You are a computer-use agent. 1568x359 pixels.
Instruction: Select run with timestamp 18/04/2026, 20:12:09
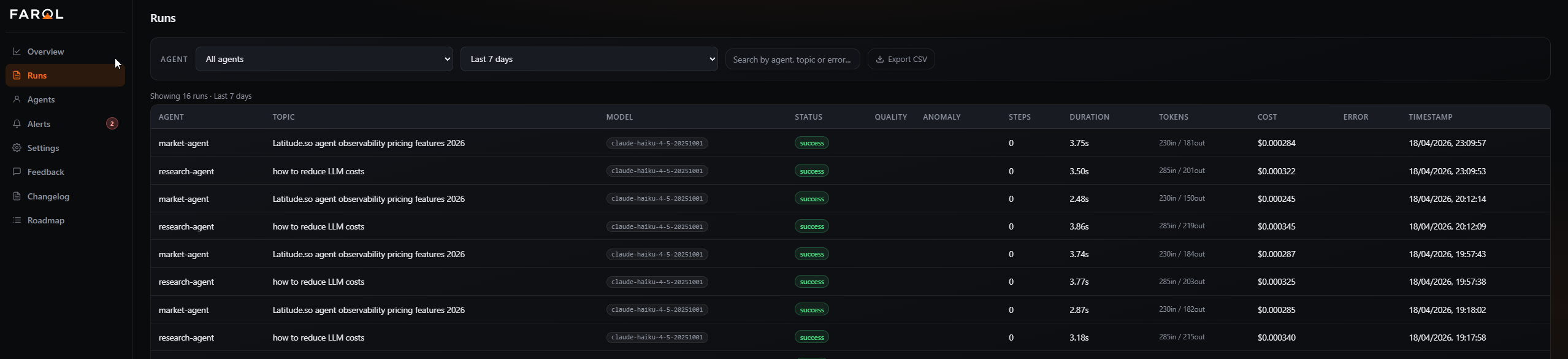click(851, 226)
